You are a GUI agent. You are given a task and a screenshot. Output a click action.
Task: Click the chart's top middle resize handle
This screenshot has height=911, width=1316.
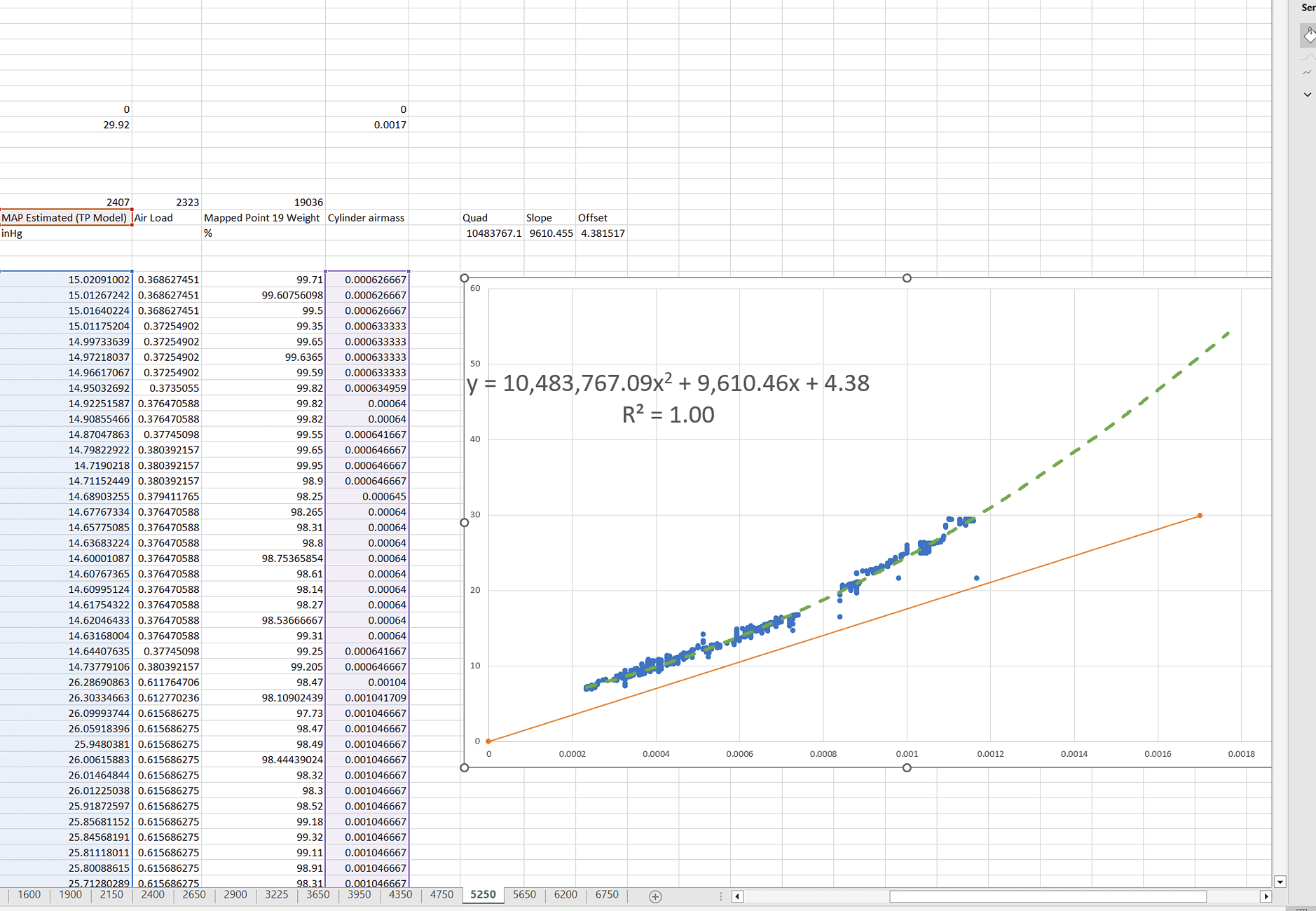[907, 278]
